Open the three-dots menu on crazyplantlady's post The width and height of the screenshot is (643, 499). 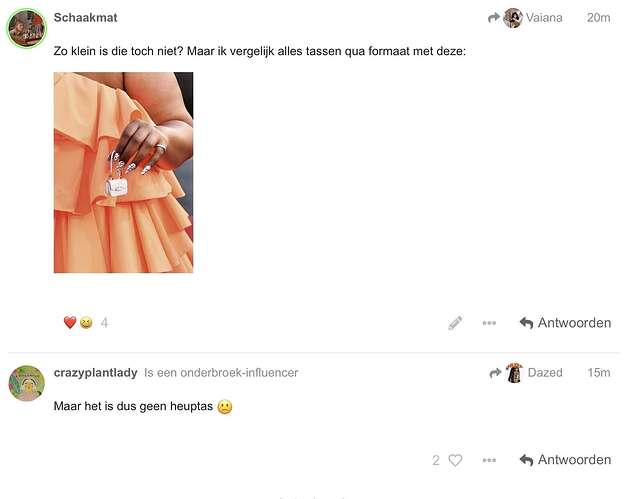489,460
